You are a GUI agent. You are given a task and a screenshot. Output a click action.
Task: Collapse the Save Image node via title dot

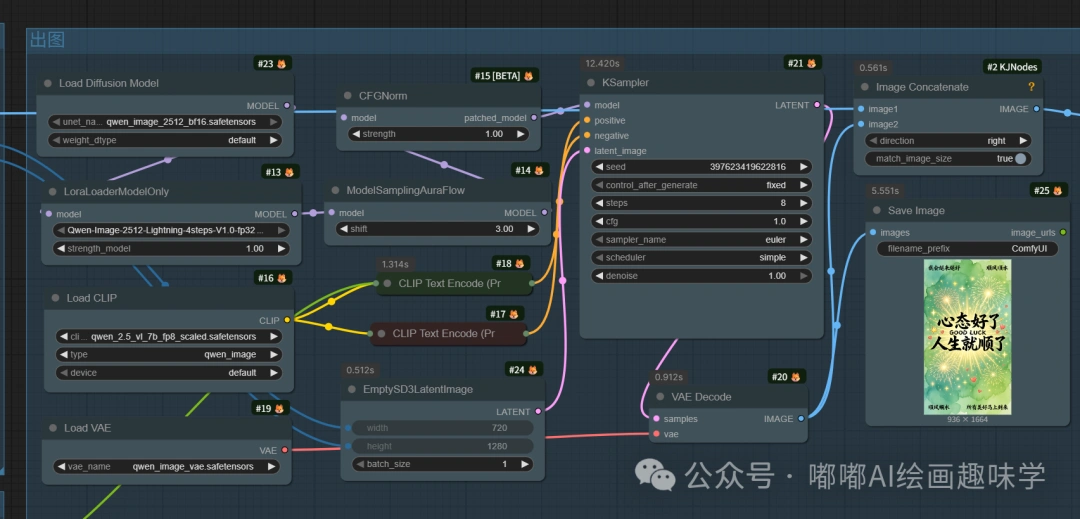point(876,211)
